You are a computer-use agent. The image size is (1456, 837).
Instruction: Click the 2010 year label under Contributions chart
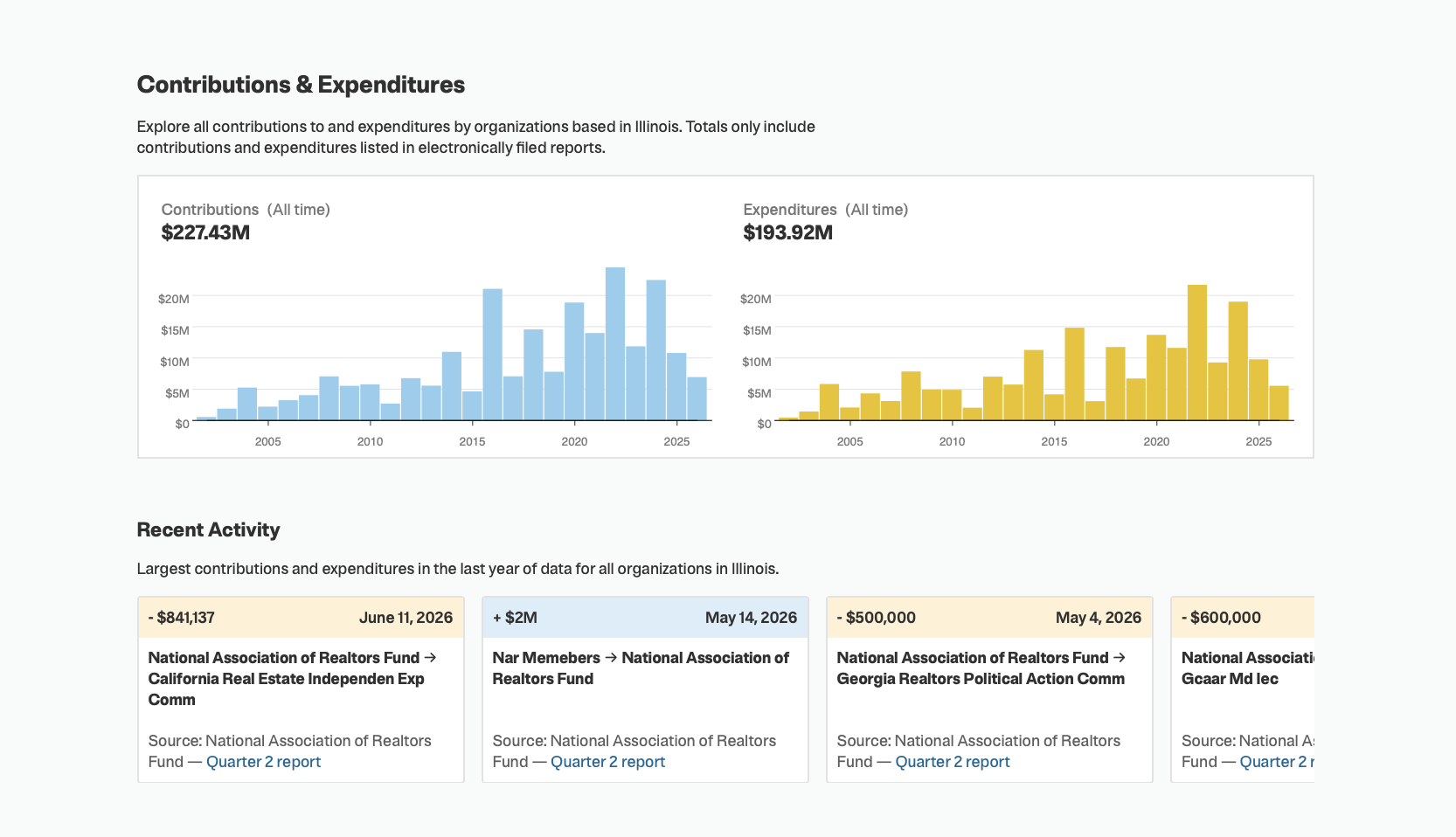370,441
